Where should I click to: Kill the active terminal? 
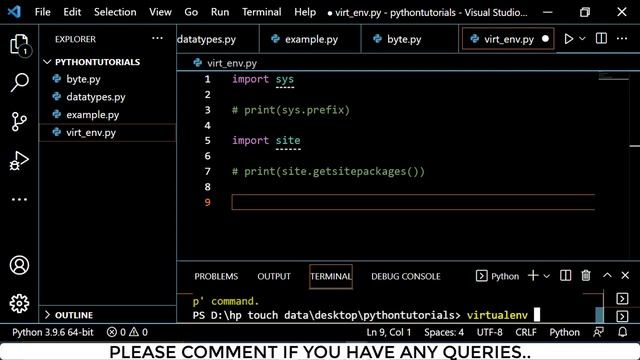pyautogui.click(x=586, y=276)
